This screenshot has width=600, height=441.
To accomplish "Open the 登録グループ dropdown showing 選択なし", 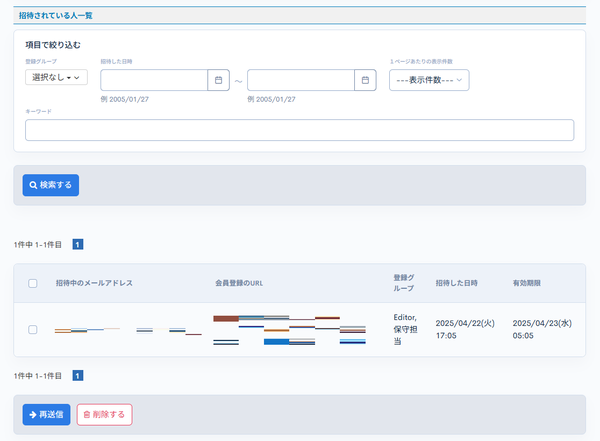I will (x=56, y=77).
